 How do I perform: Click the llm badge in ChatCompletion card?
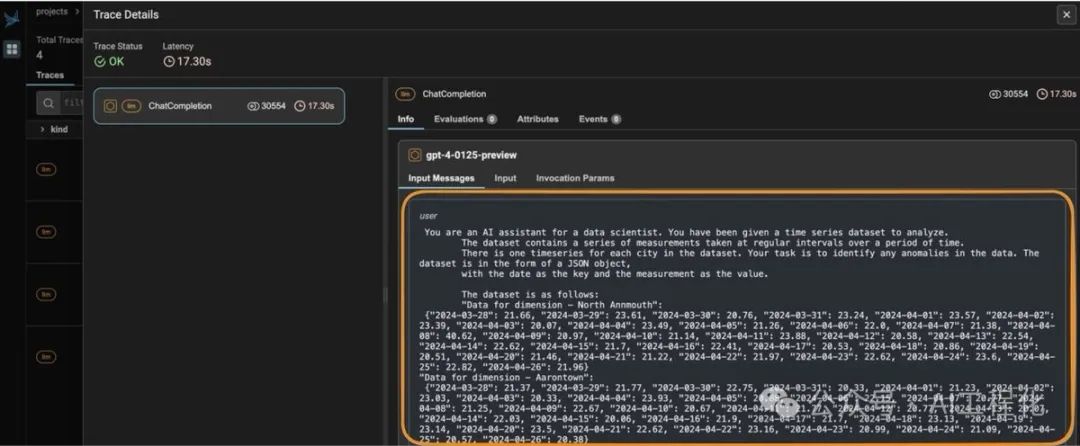click(x=131, y=106)
